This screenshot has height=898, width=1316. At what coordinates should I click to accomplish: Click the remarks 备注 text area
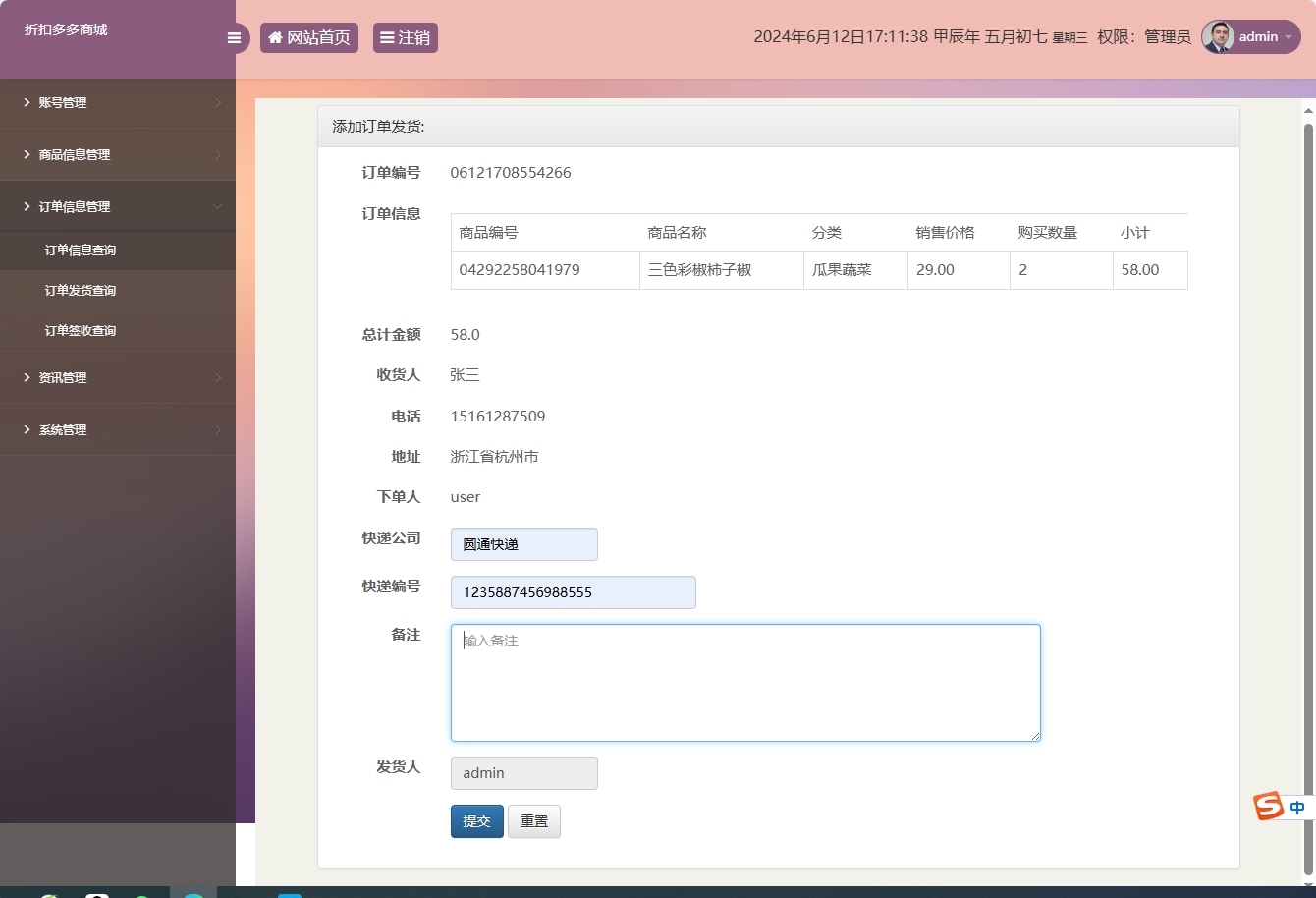coord(744,682)
